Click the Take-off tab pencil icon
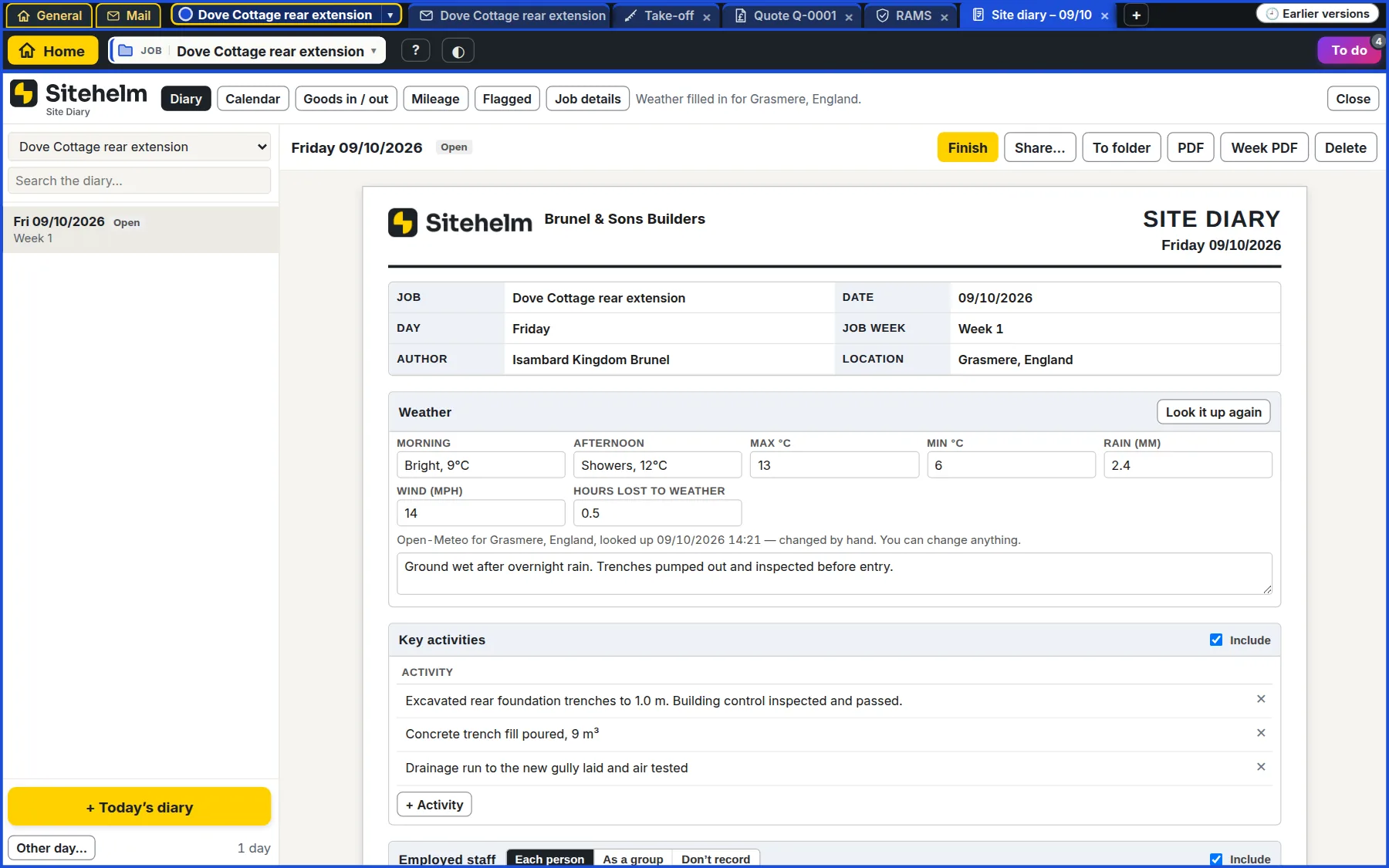 pos(630,15)
